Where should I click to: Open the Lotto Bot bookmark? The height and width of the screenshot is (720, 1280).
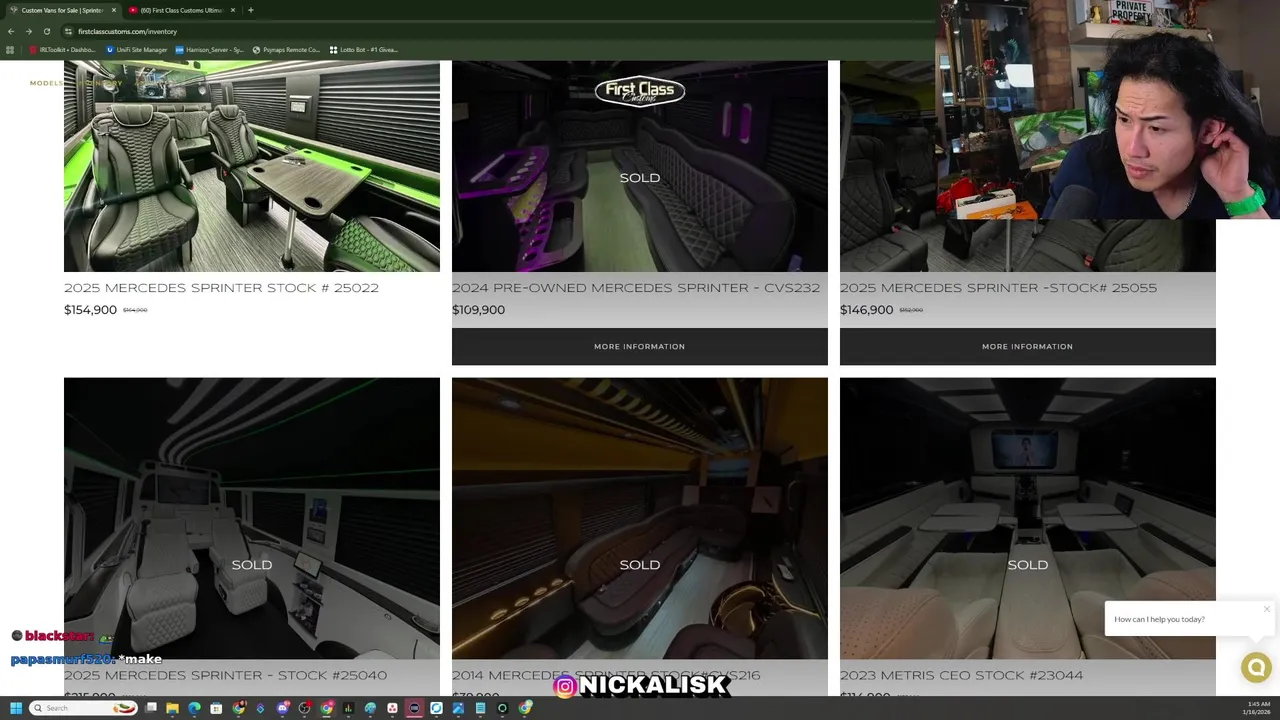point(364,49)
